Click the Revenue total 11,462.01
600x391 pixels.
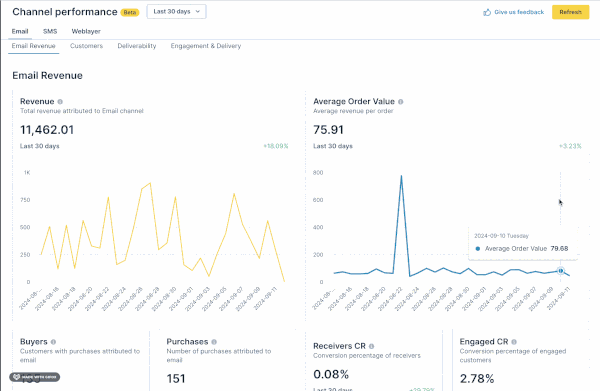coord(47,130)
